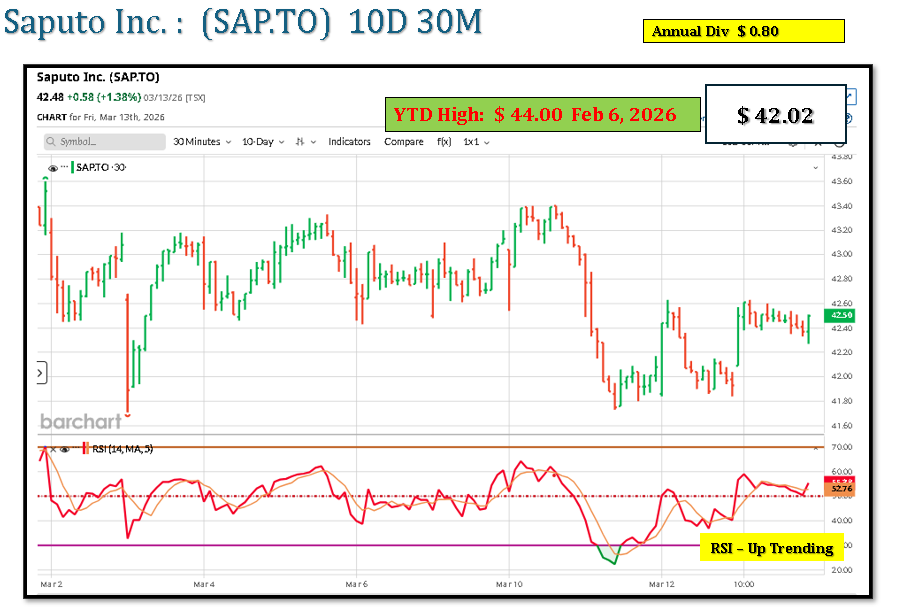
Task: Click the symbol search magnifier icon
Action: point(52,142)
